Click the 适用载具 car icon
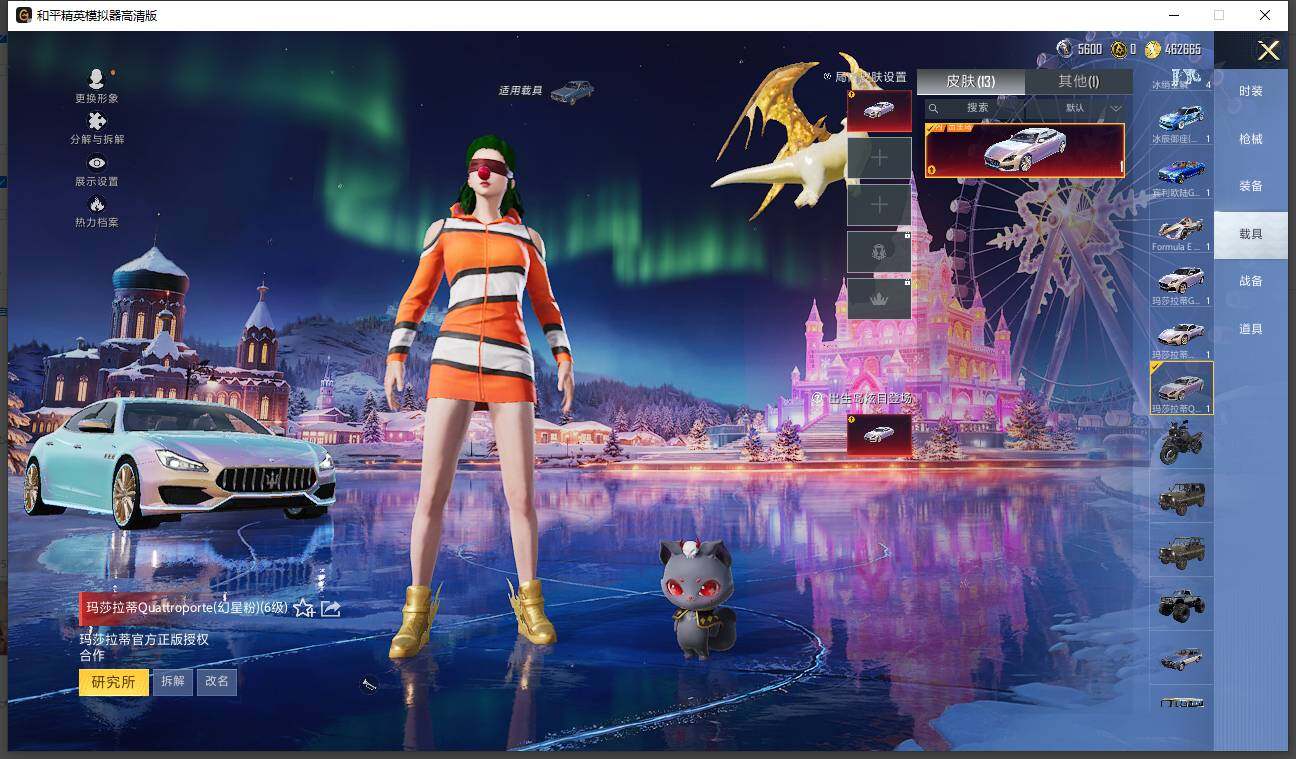Viewport: 1296px width, 759px height. pos(572,92)
